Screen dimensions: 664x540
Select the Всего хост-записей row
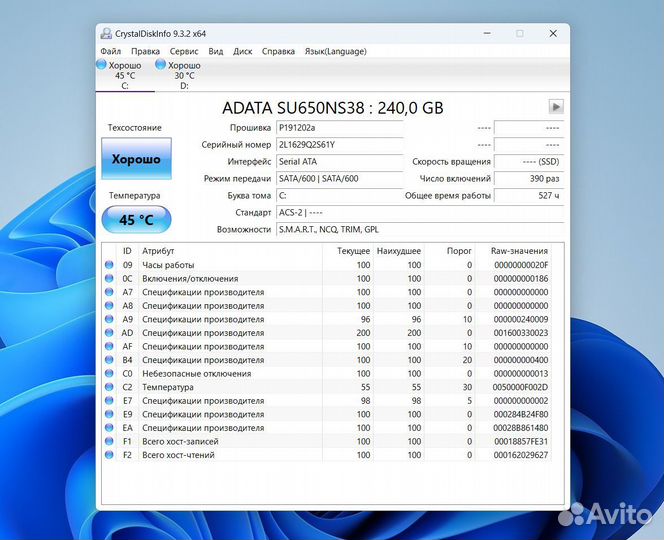pyautogui.click(x=327, y=441)
